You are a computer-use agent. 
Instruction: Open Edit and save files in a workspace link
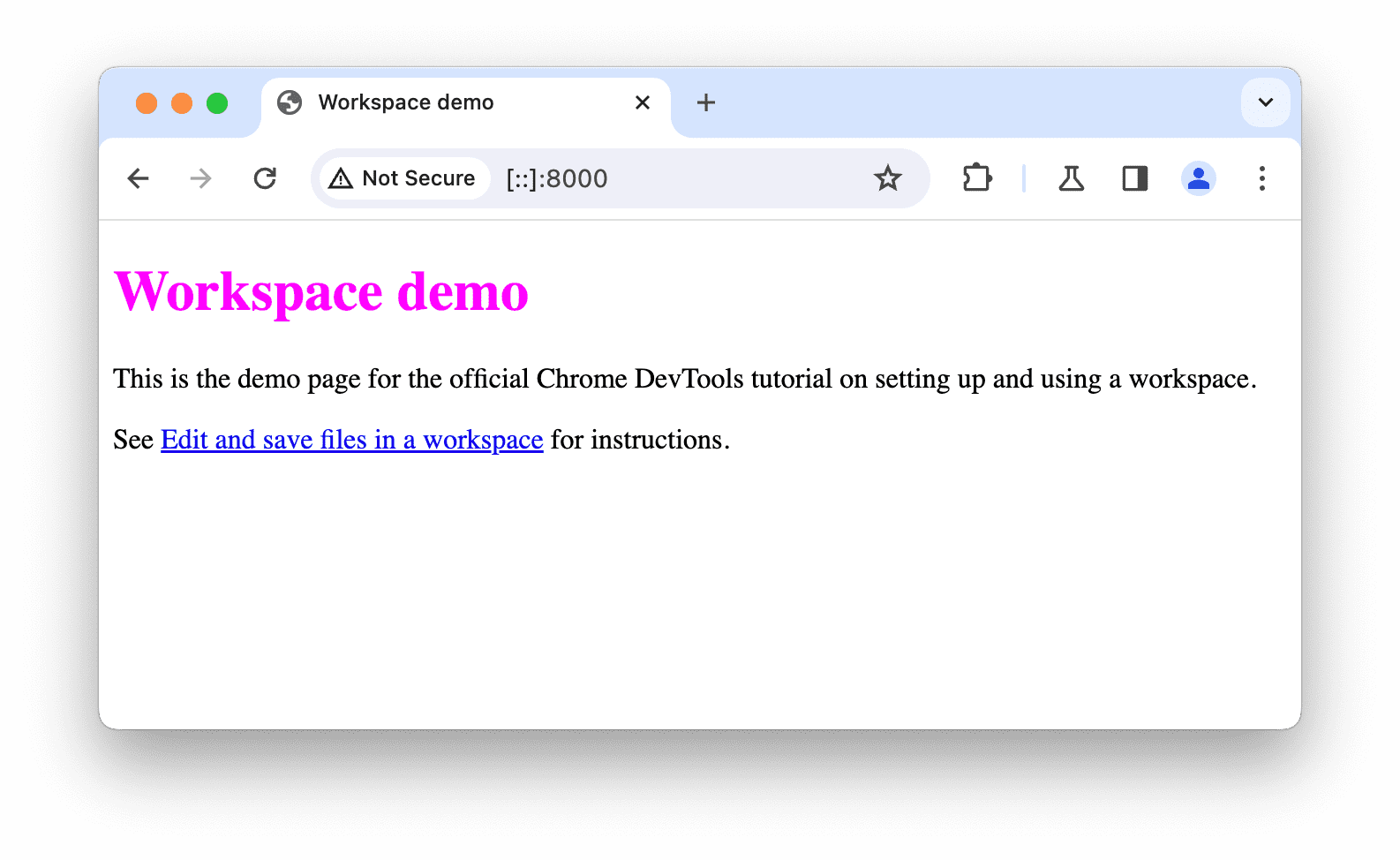pyautogui.click(x=351, y=440)
